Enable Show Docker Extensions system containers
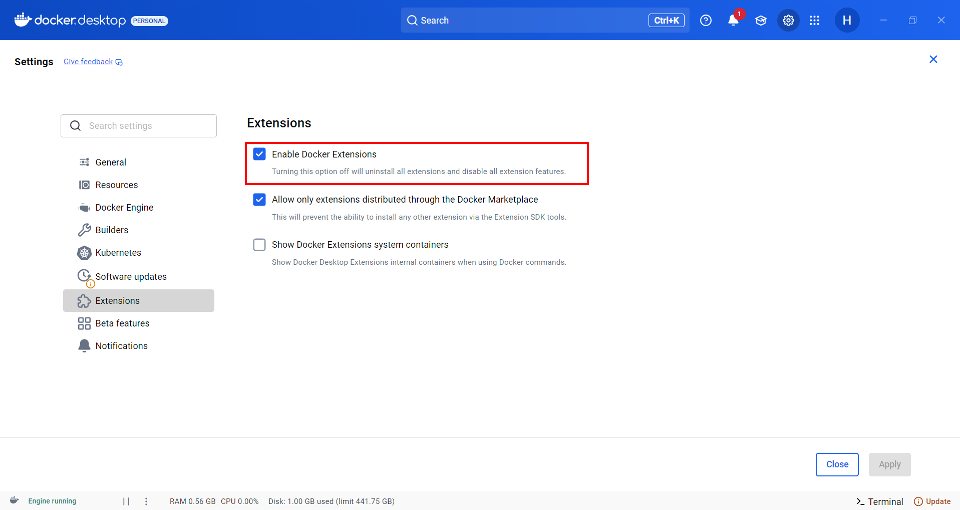 click(x=260, y=244)
